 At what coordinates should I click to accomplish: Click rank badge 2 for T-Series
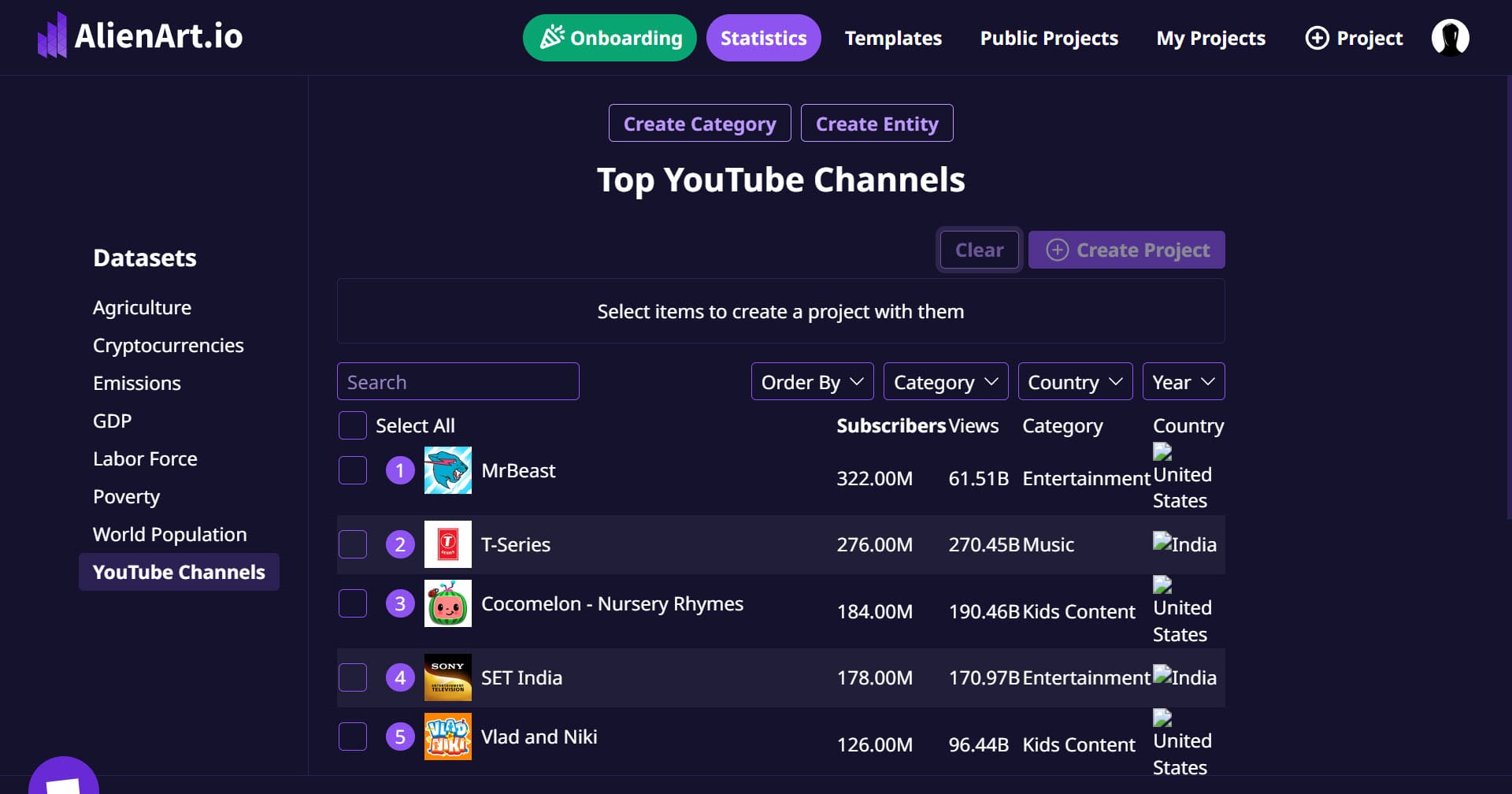pyautogui.click(x=400, y=544)
